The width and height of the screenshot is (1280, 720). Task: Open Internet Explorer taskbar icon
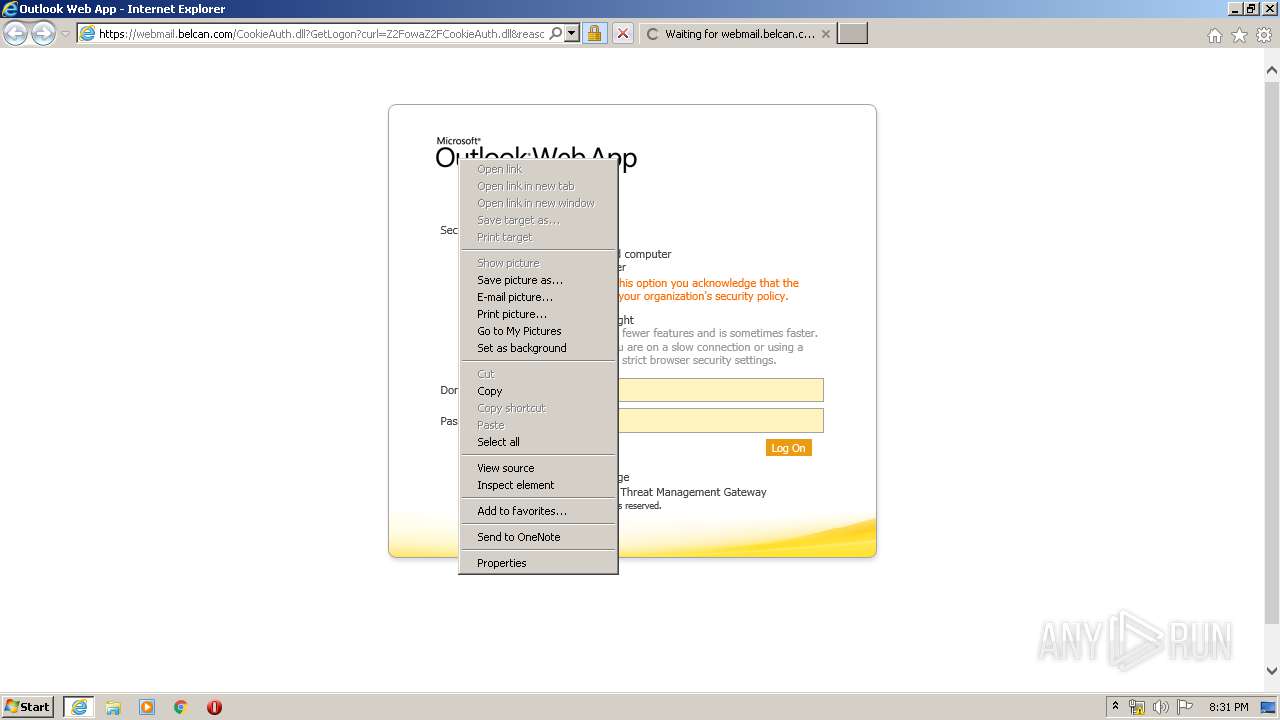click(x=79, y=707)
